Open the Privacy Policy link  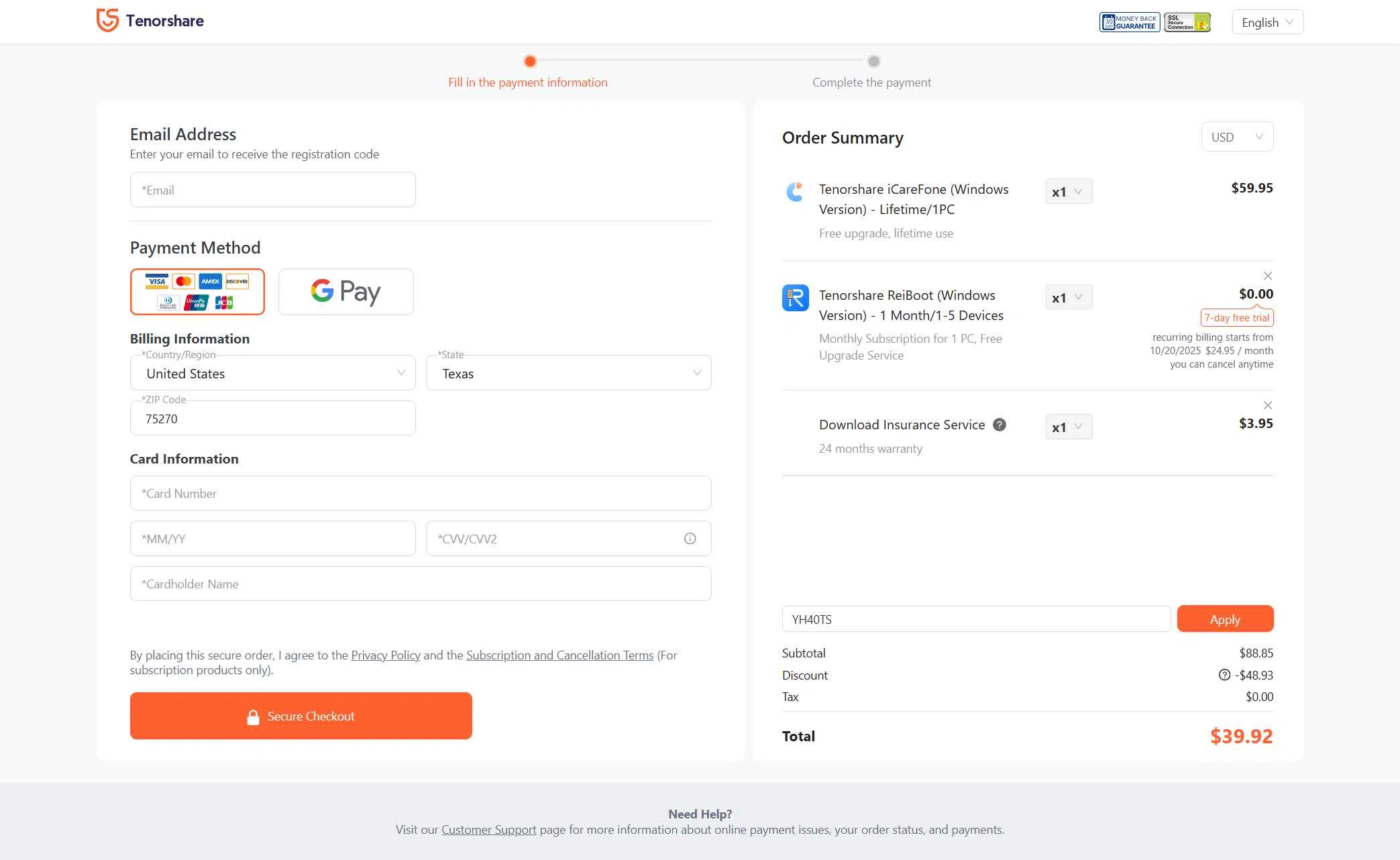[385, 655]
